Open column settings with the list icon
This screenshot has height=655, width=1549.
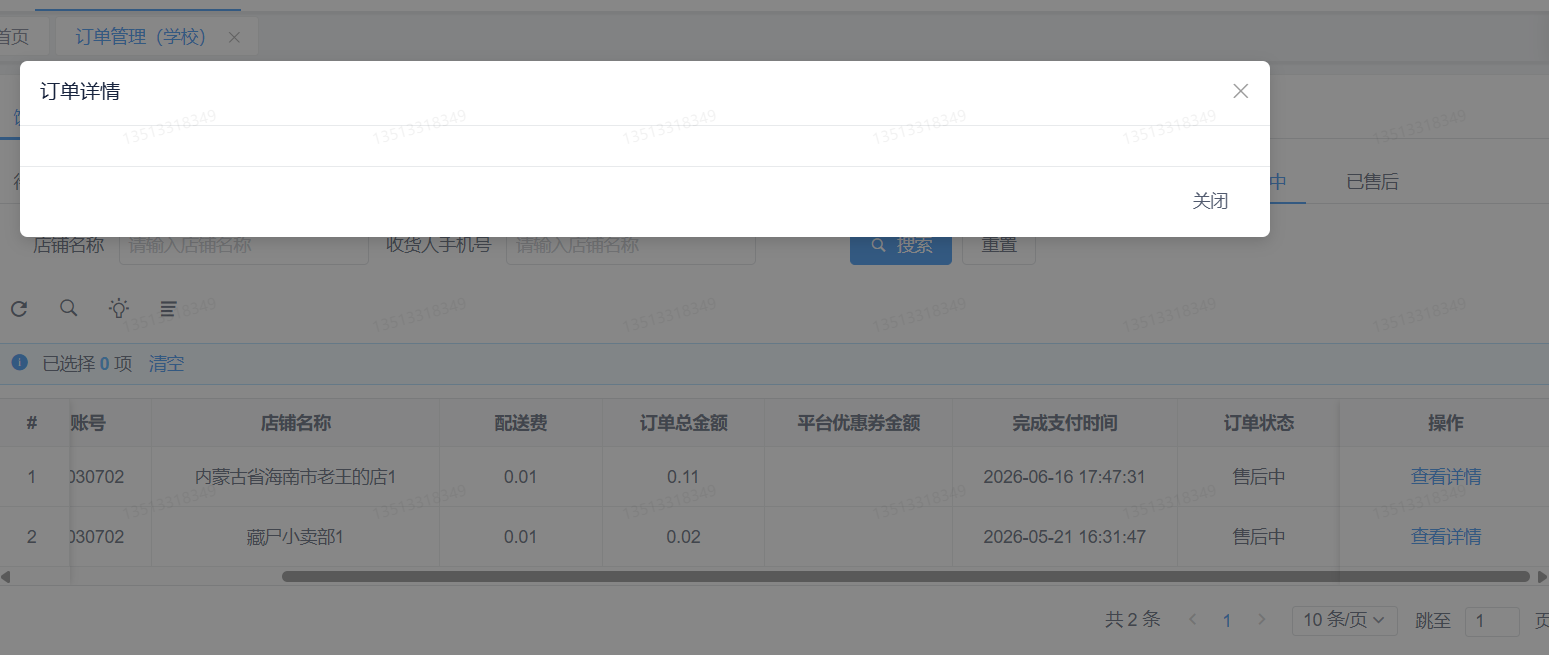(169, 309)
